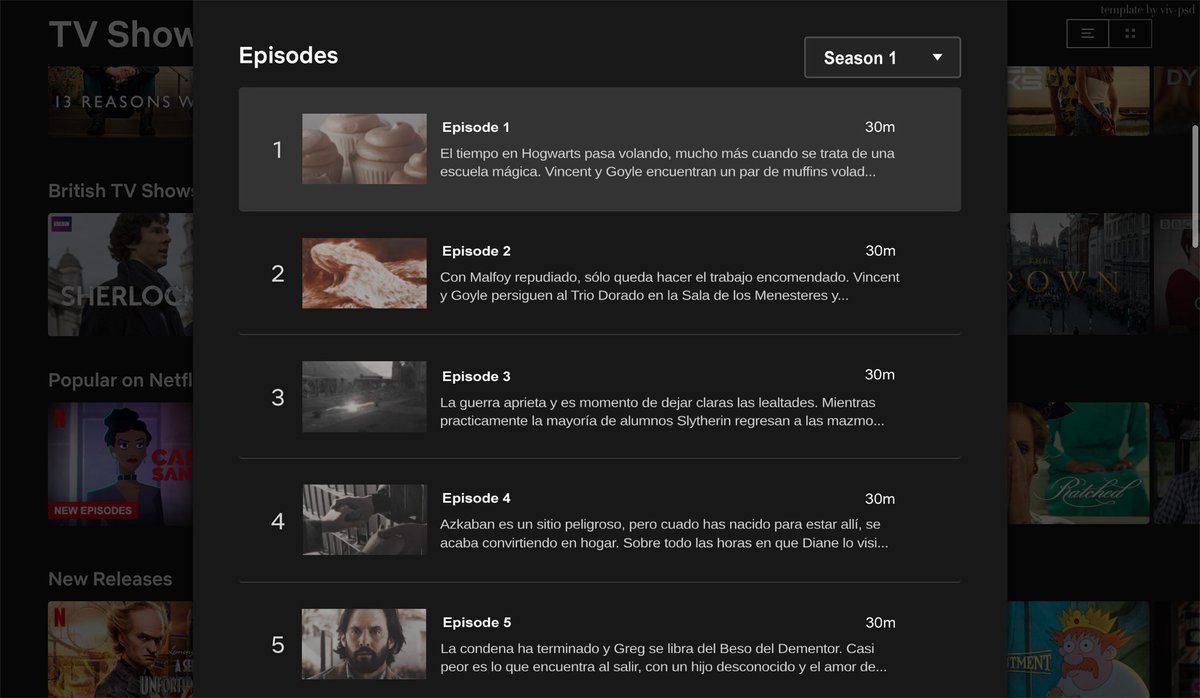Open the Ratched show poster

click(1079, 463)
